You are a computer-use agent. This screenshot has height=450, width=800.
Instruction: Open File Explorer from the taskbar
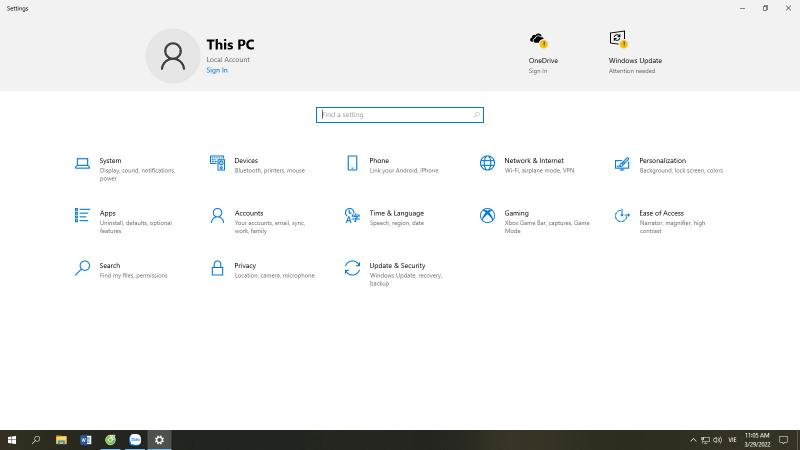61,440
